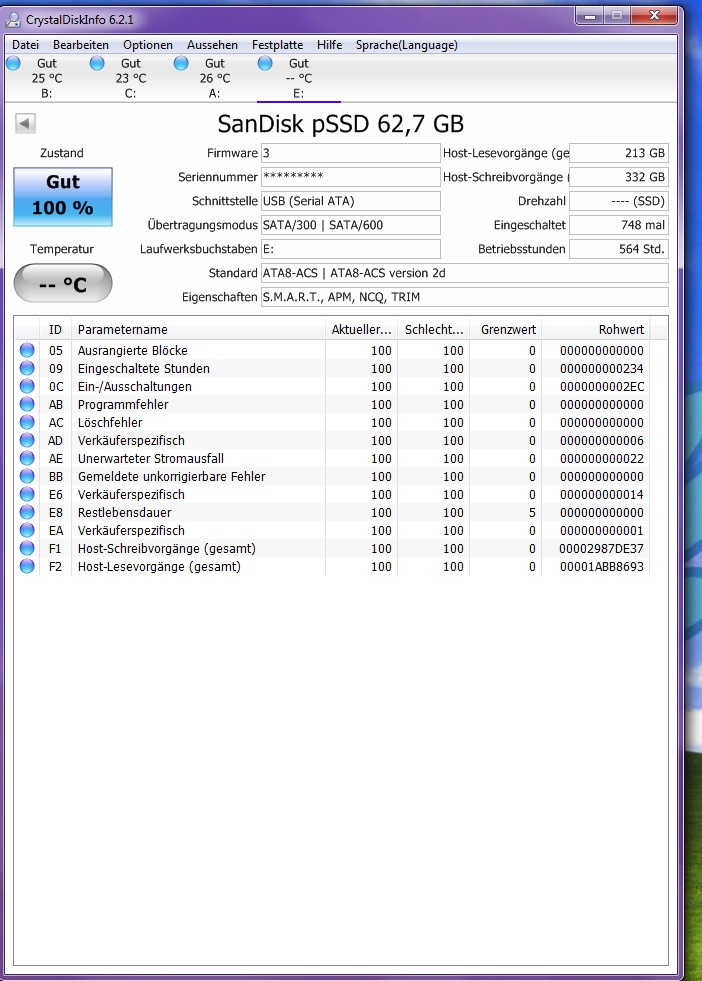The image size is (702, 981).
Task: Click the Host-Lesevorgänge value 213 GB
Action: tap(618, 153)
